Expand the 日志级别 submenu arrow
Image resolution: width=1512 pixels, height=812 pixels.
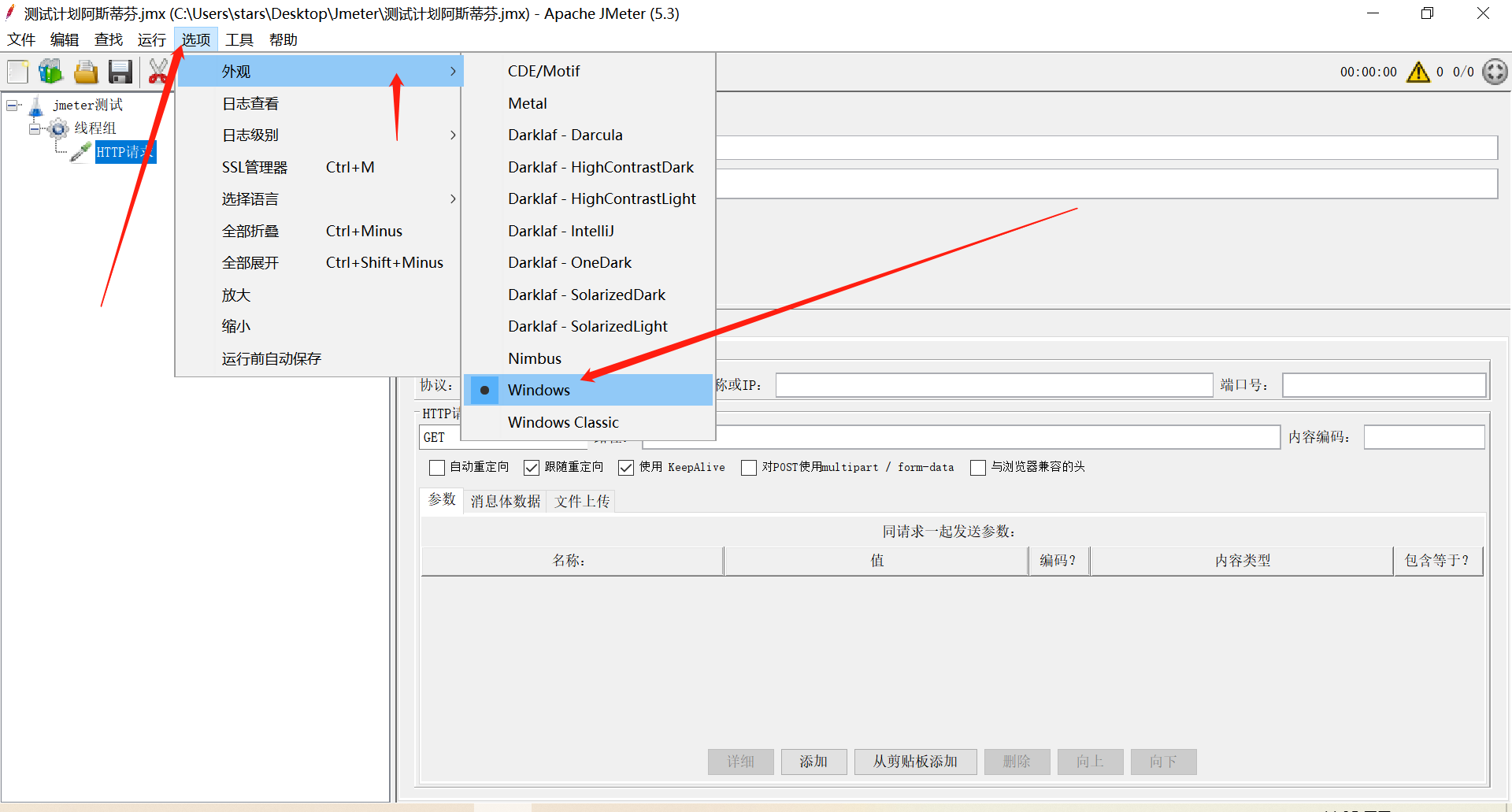pos(453,135)
